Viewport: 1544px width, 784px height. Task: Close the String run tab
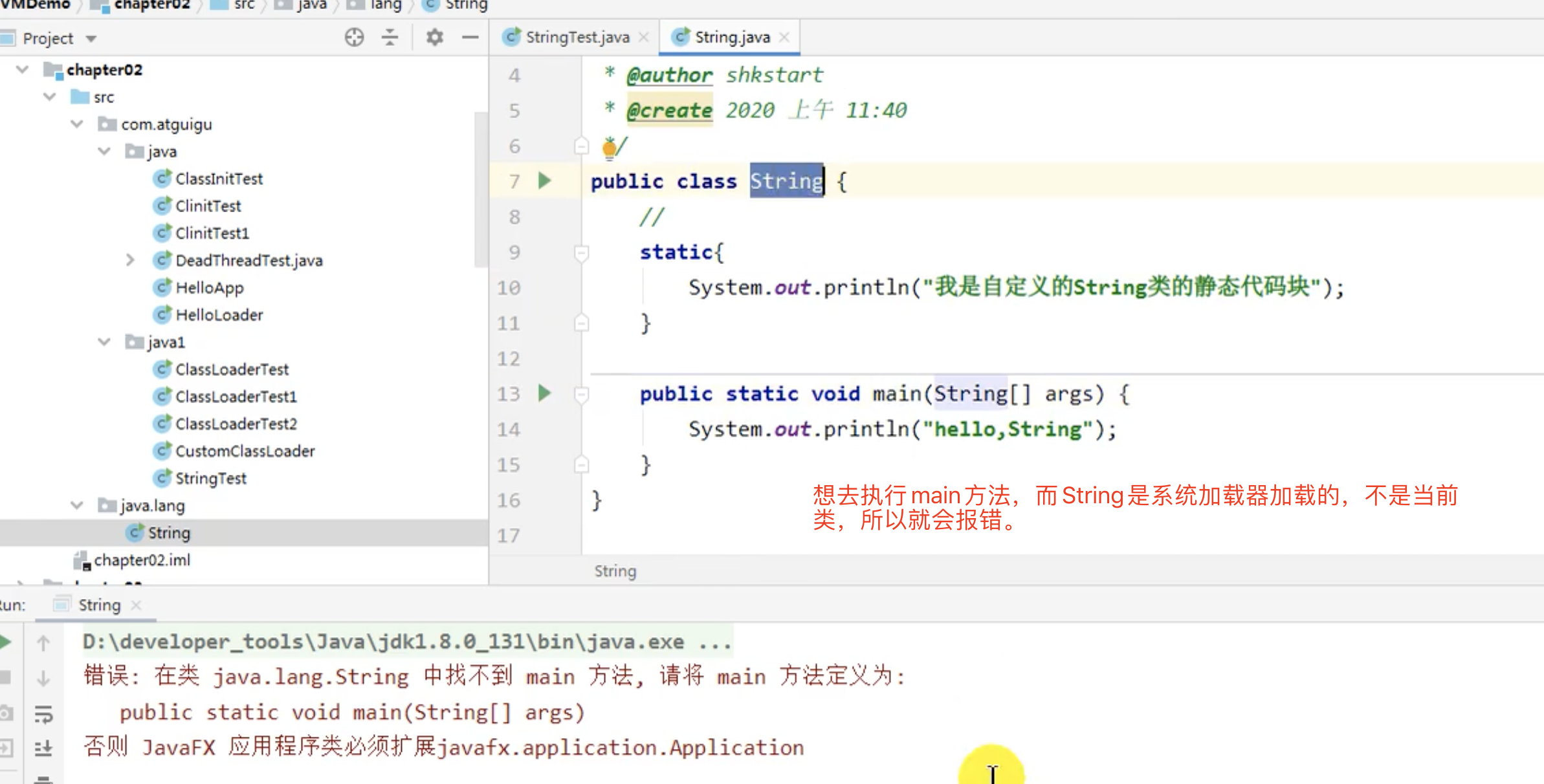[x=136, y=605]
